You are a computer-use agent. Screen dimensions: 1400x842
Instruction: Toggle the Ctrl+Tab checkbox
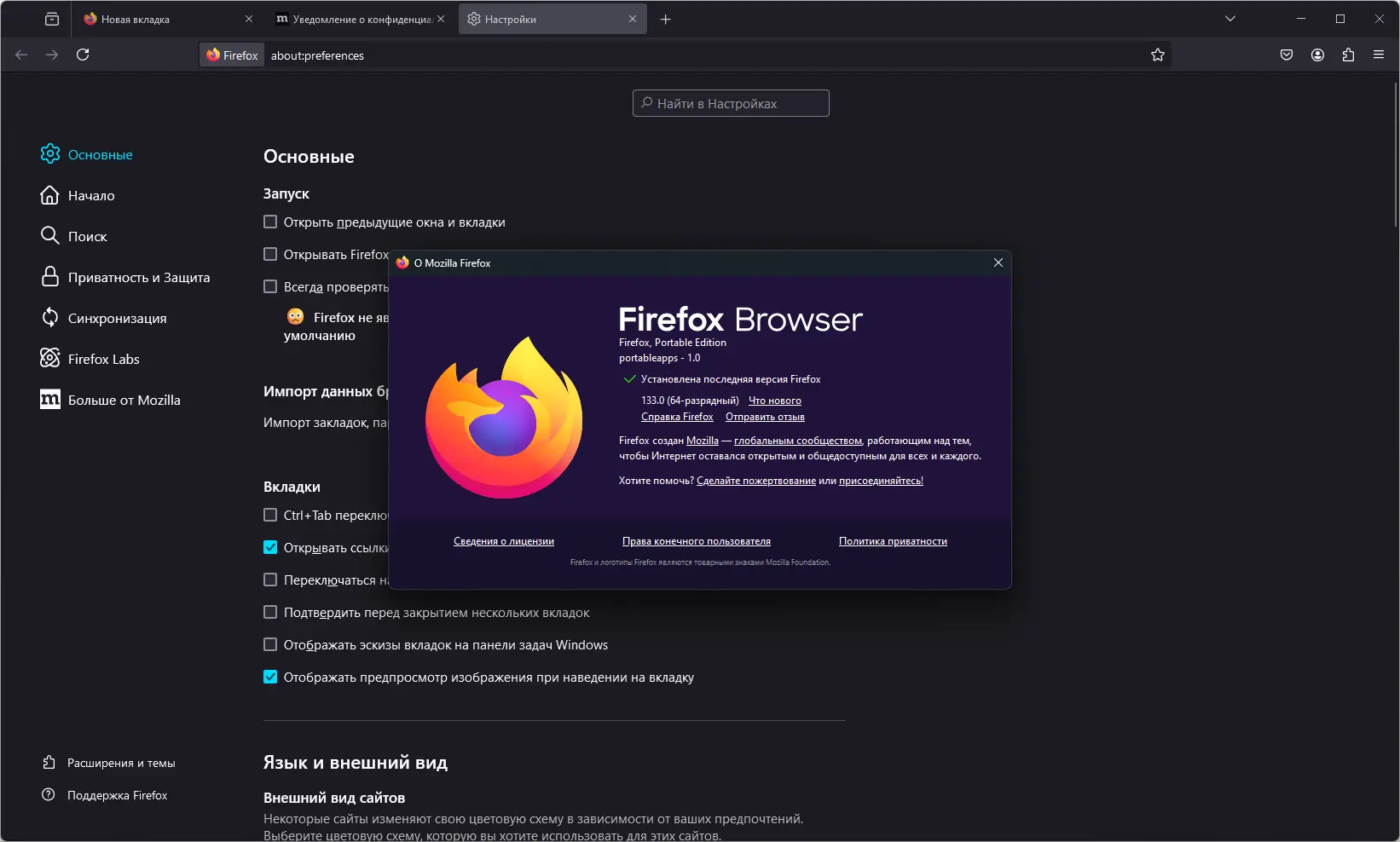pos(270,515)
